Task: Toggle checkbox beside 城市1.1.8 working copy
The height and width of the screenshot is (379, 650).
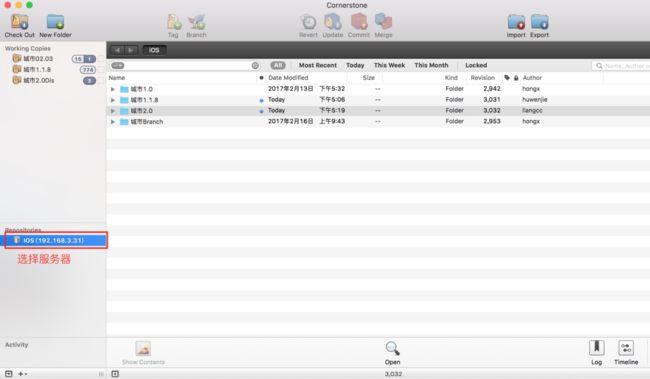Action: [101, 70]
